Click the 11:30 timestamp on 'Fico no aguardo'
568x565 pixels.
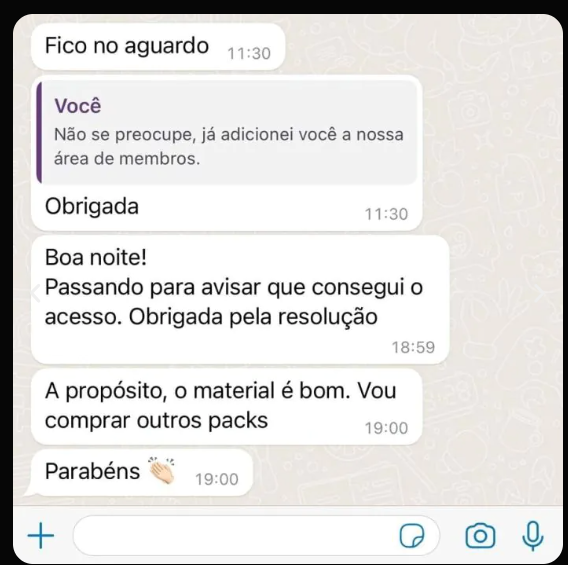(x=249, y=54)
